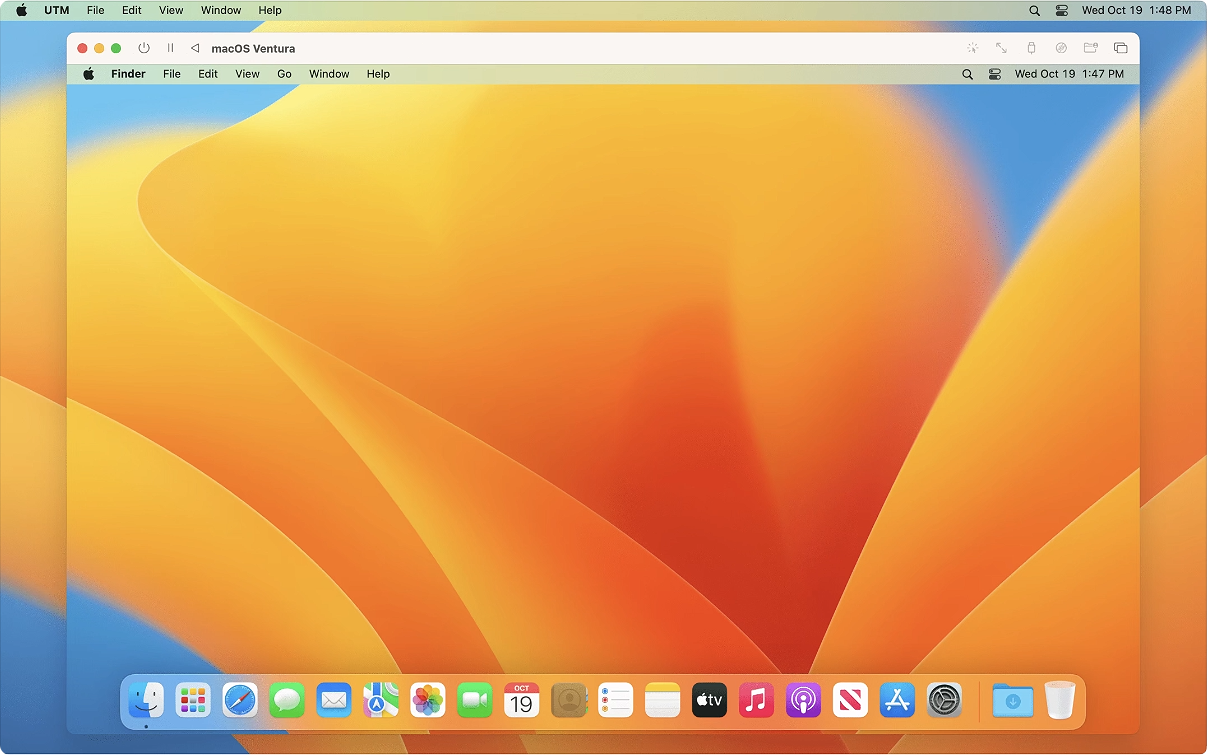The width and height of the screenshot is (1208, 755).
Task: Click the Finder menu in the guest menu bar
Action: pos(128,74)
